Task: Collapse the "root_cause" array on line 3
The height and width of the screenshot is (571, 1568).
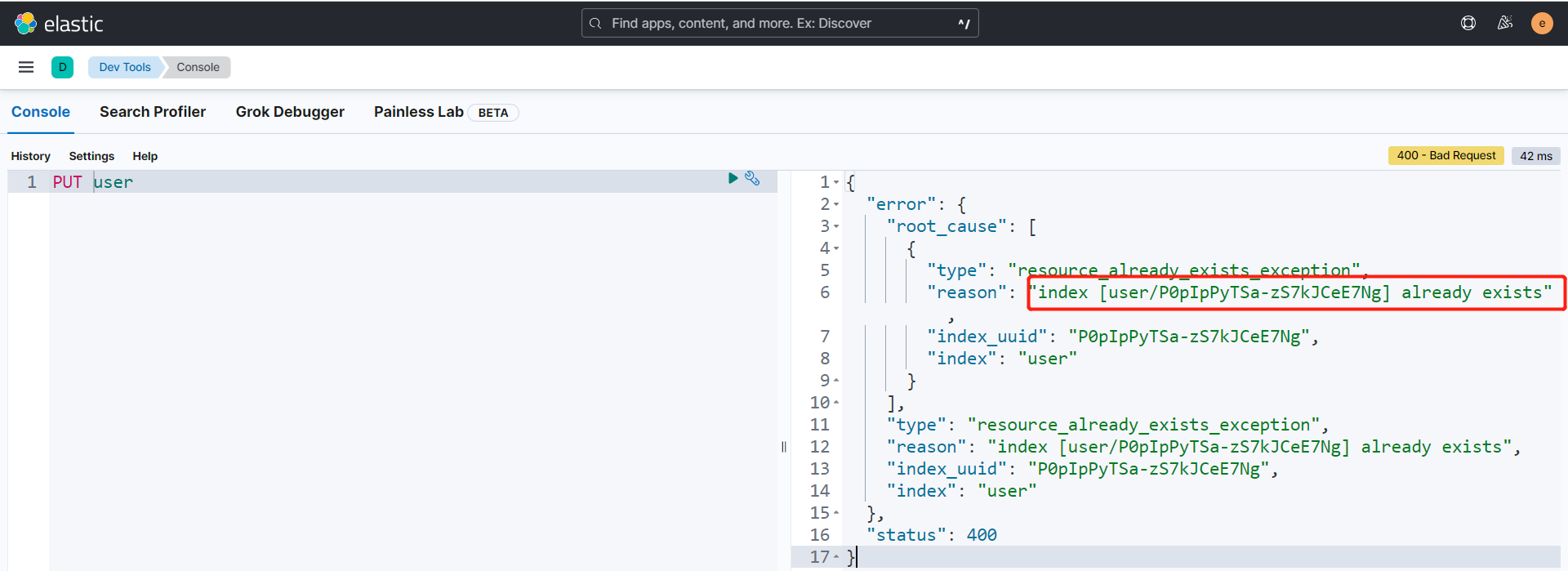Action: coord(836,226)
